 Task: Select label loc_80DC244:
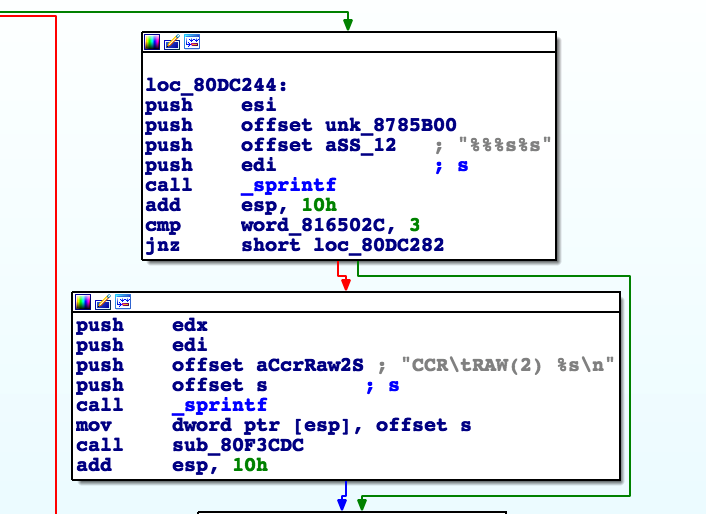216,85
